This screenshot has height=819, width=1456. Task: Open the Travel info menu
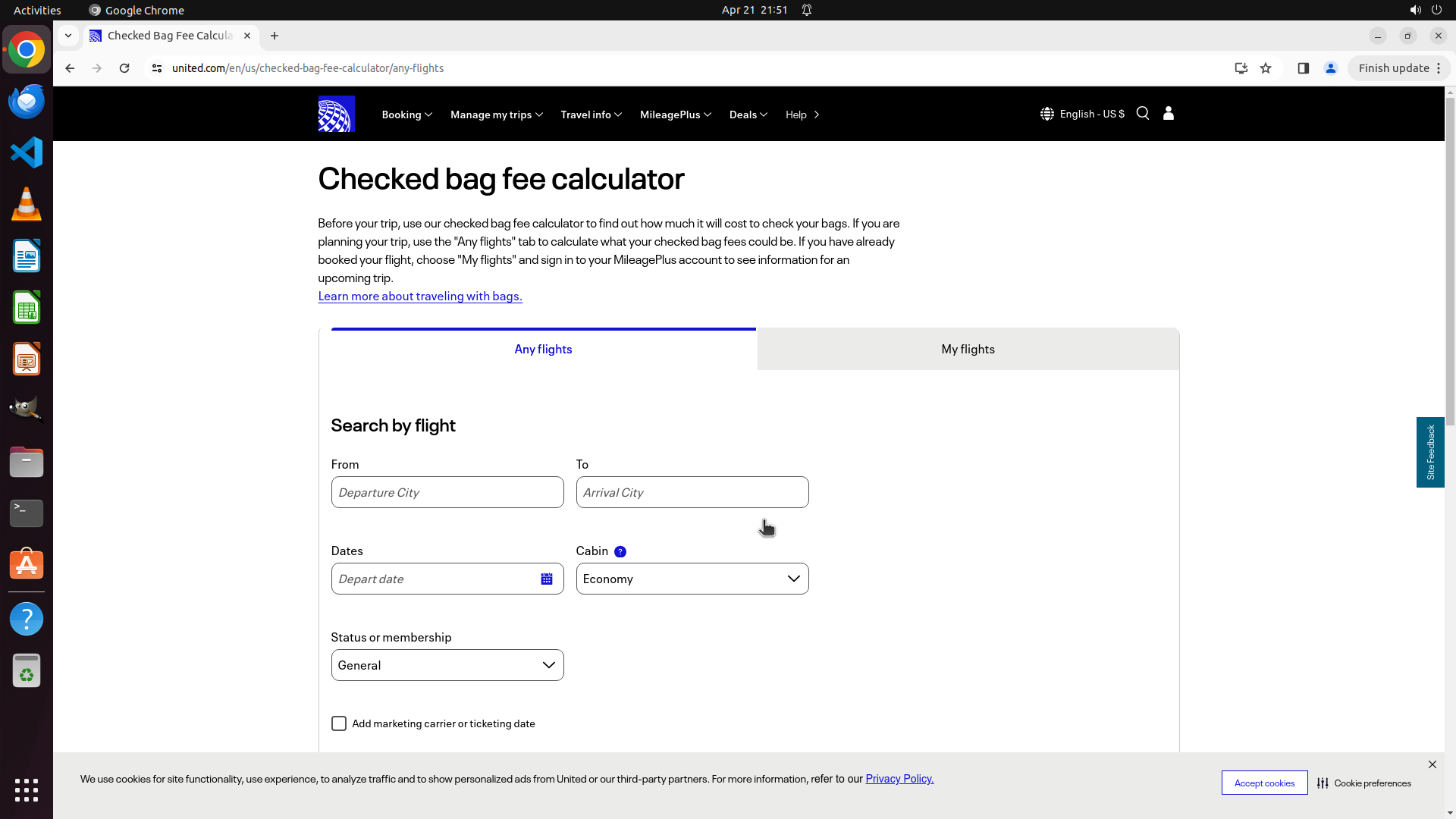[x=591, y=115]
